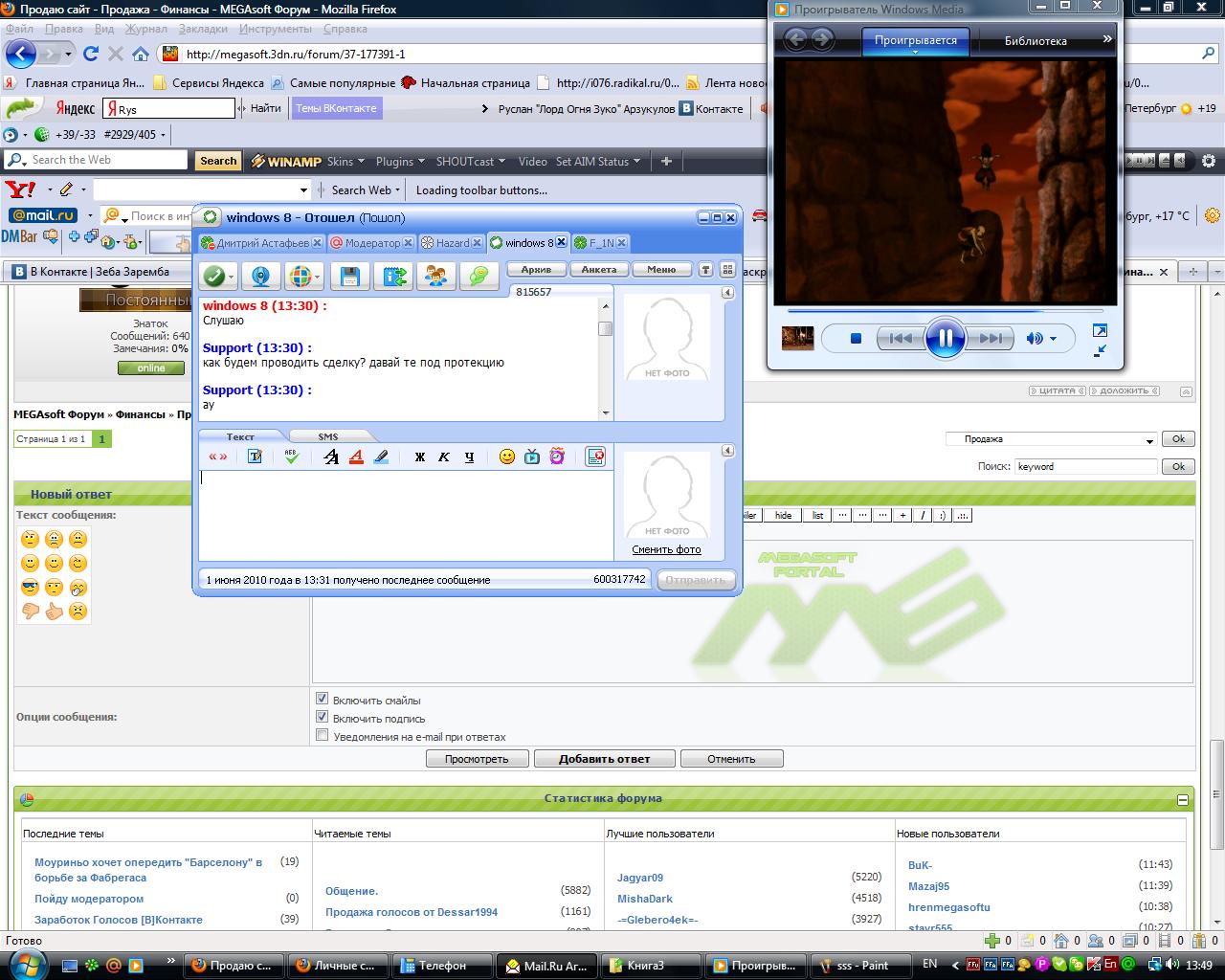
Task: Pause the Windows Media Player video
Action: pyautogui.click(x=945, y=338)
